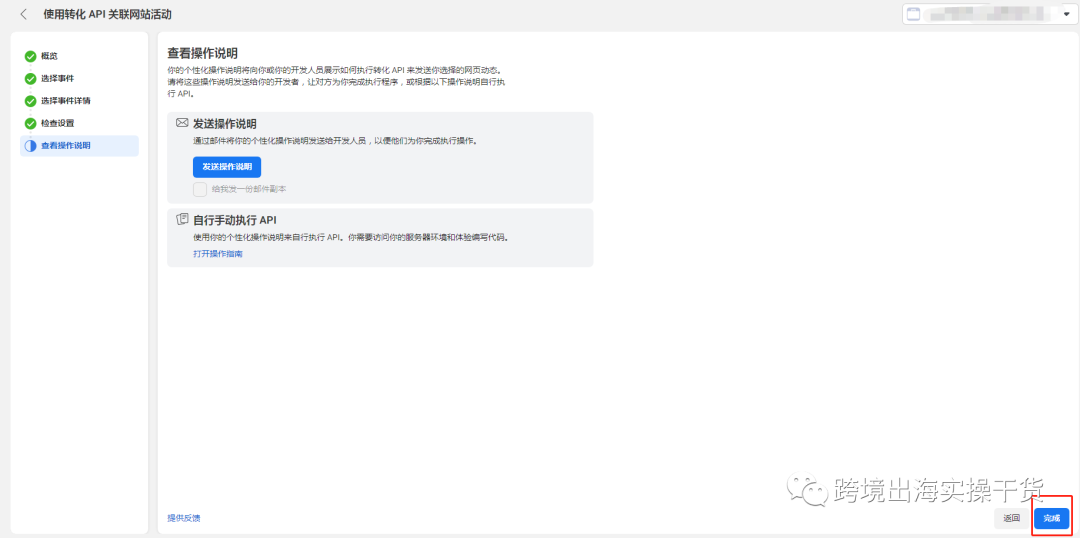Click the 返回 button

(1011, 518)
